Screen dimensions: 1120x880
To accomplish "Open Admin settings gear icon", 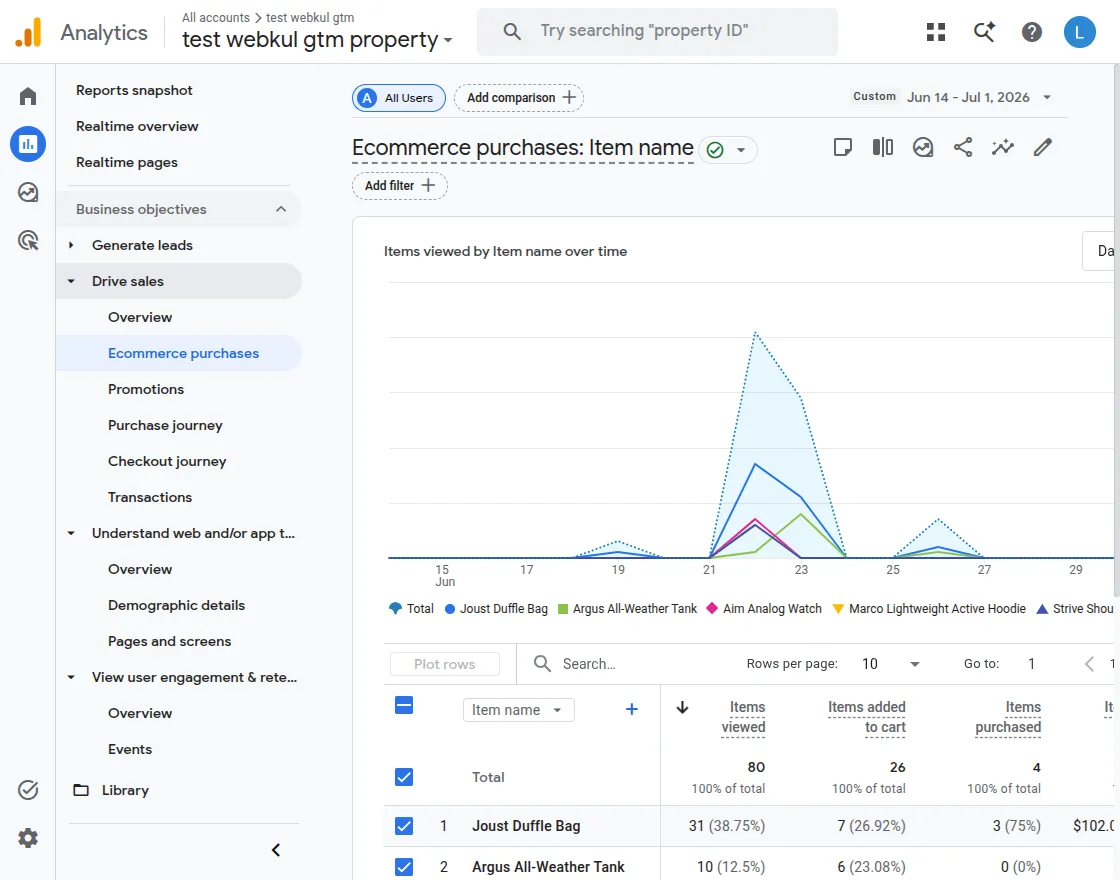I will [28, 838].
